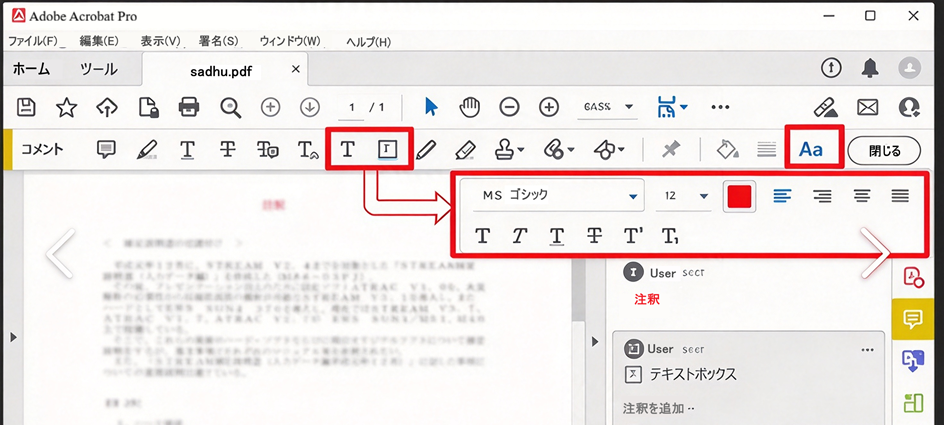Screen dimensions: 944x425
Task: Expand the left navigation pane arrow
Action: [13, 337]
